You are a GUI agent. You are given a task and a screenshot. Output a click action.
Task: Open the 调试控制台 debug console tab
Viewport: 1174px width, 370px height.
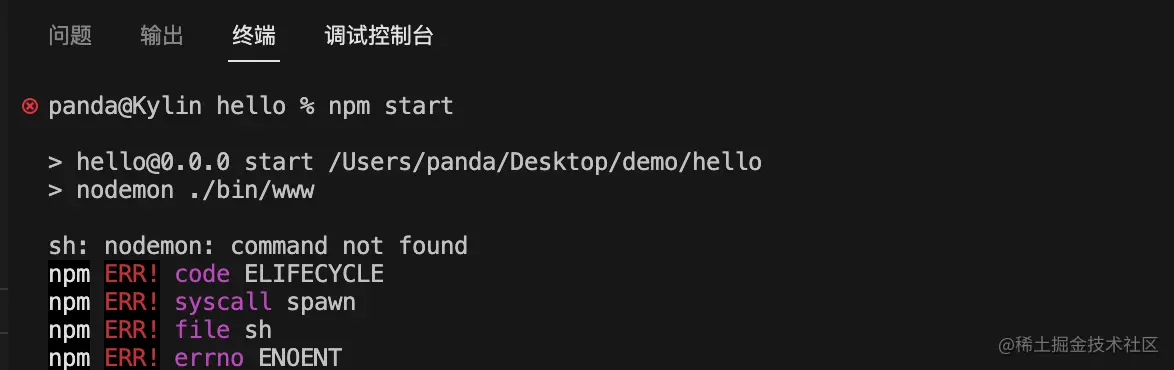click(x=379, y=35)
